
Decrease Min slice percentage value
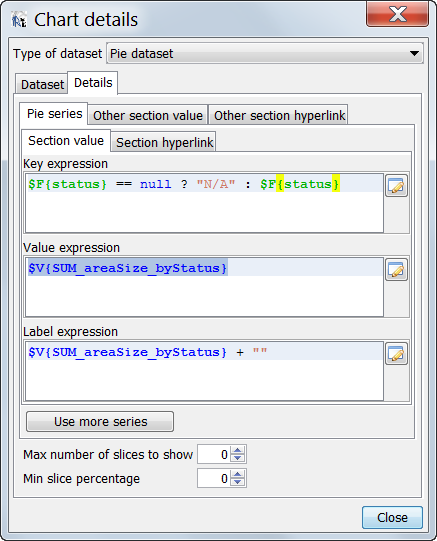tap(238, 482)
